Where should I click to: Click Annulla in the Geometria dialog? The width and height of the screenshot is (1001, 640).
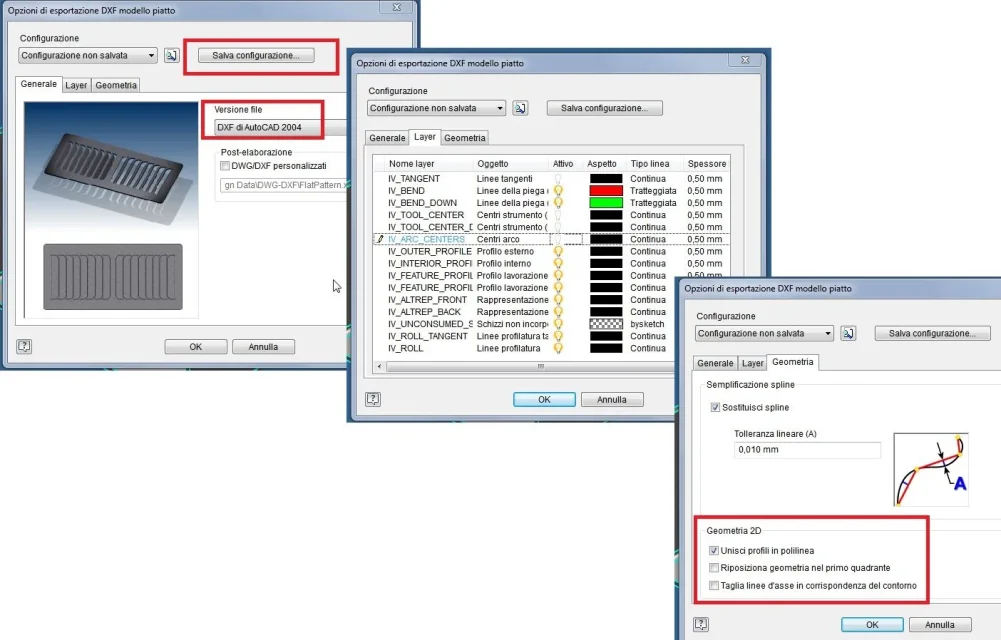[940, 625]
